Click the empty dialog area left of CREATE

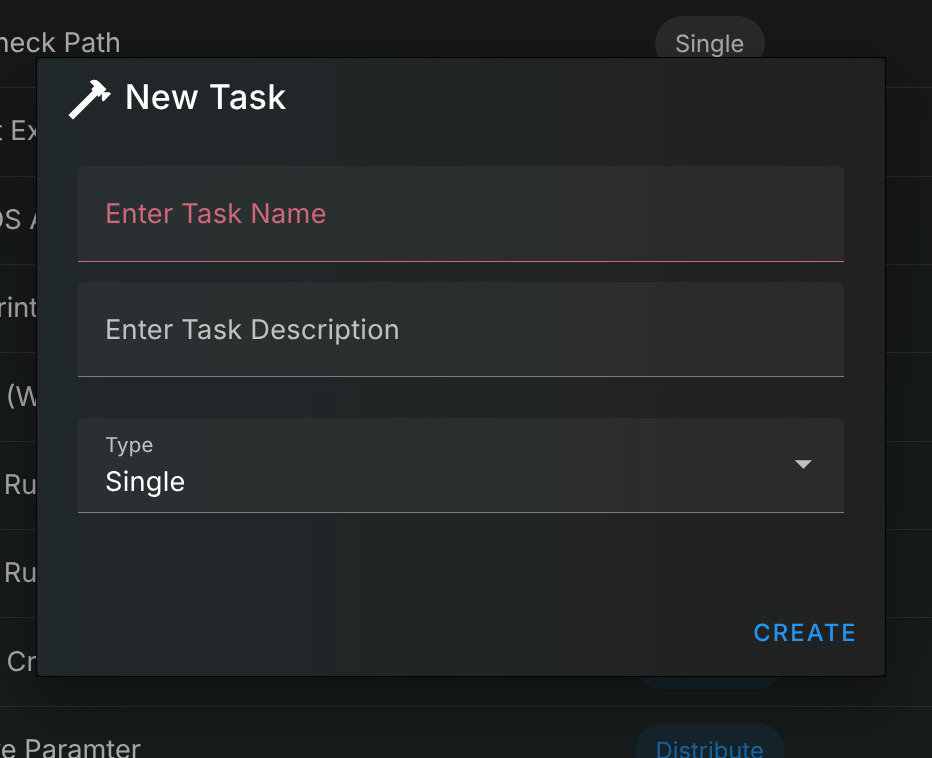(400, 632)
